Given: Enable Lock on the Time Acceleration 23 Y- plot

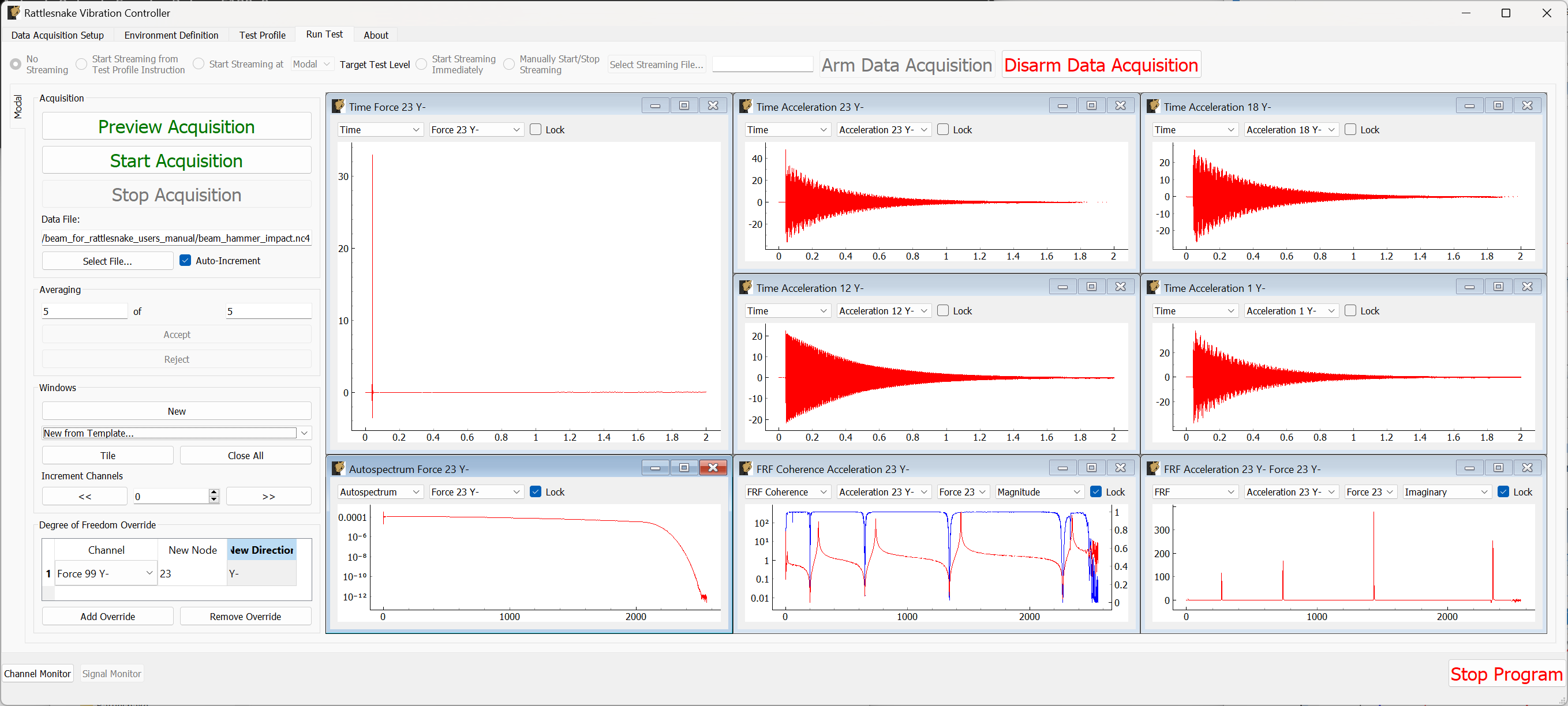Looking at the screenshot, I should coord(942,129).
